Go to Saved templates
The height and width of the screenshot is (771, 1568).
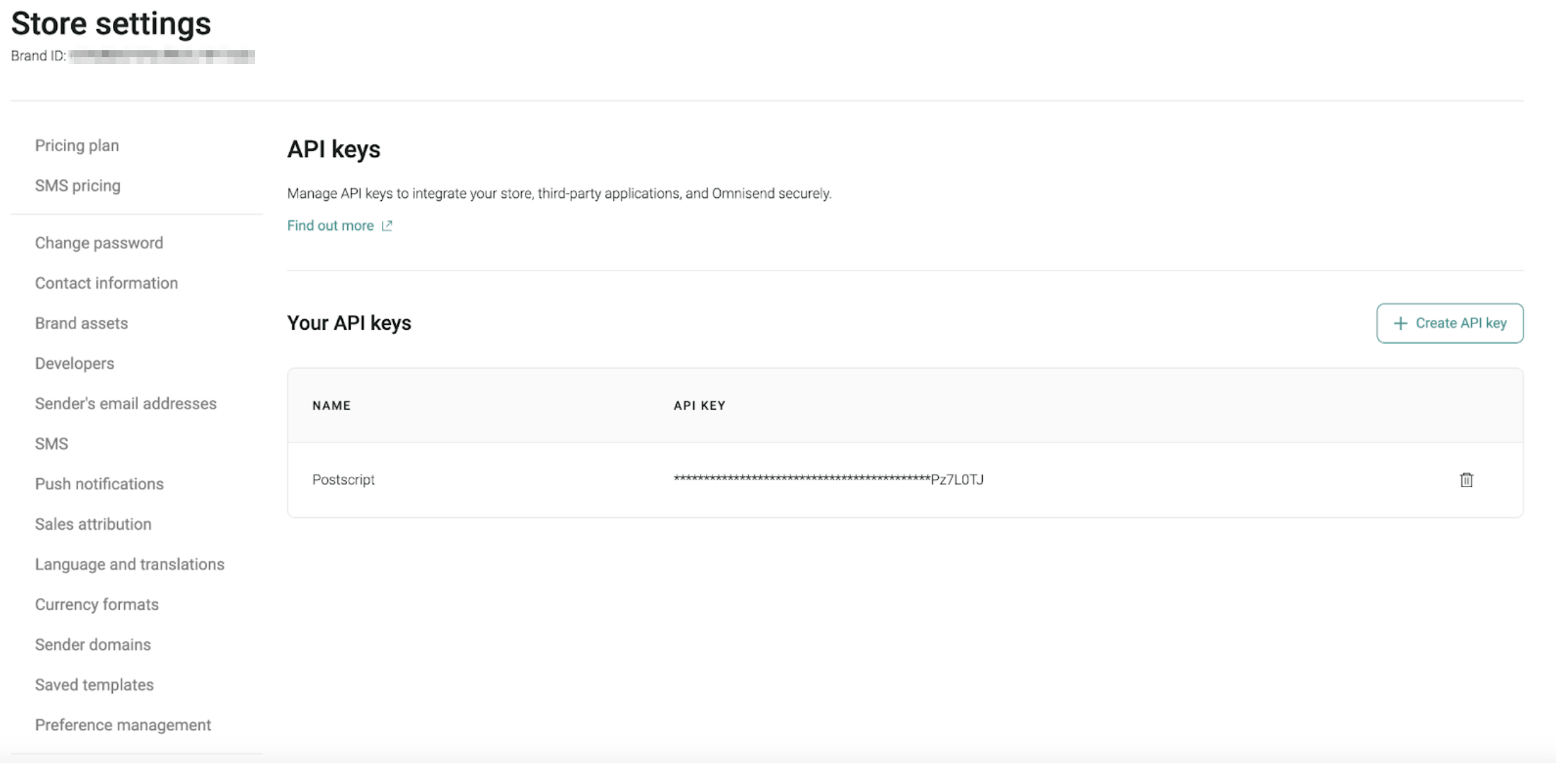pos(95,685)
